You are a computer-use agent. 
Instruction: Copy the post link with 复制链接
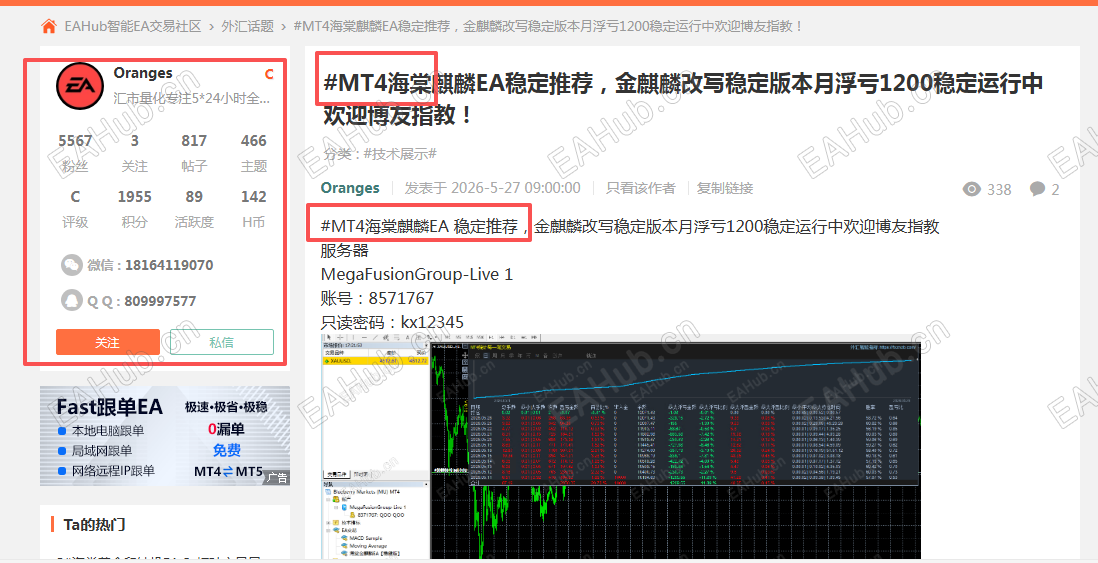pos(725,188)
